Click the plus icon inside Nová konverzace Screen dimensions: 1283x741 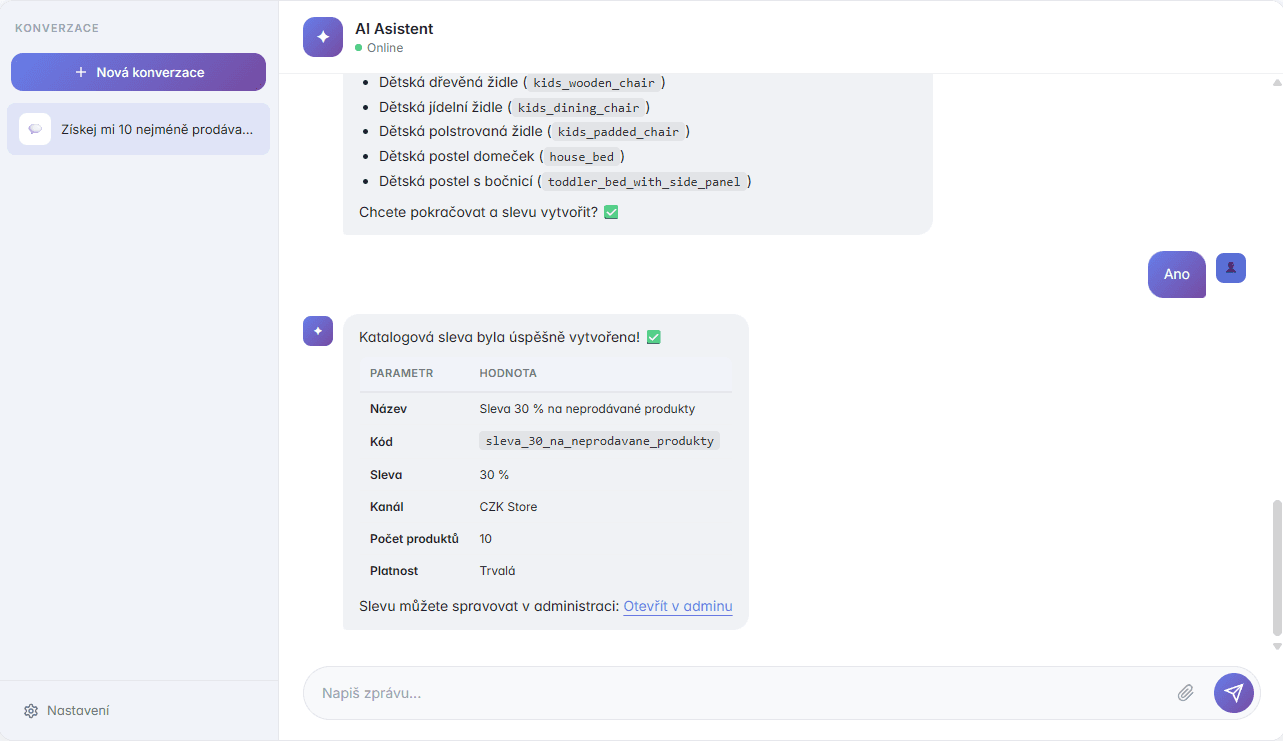(83, 71)
